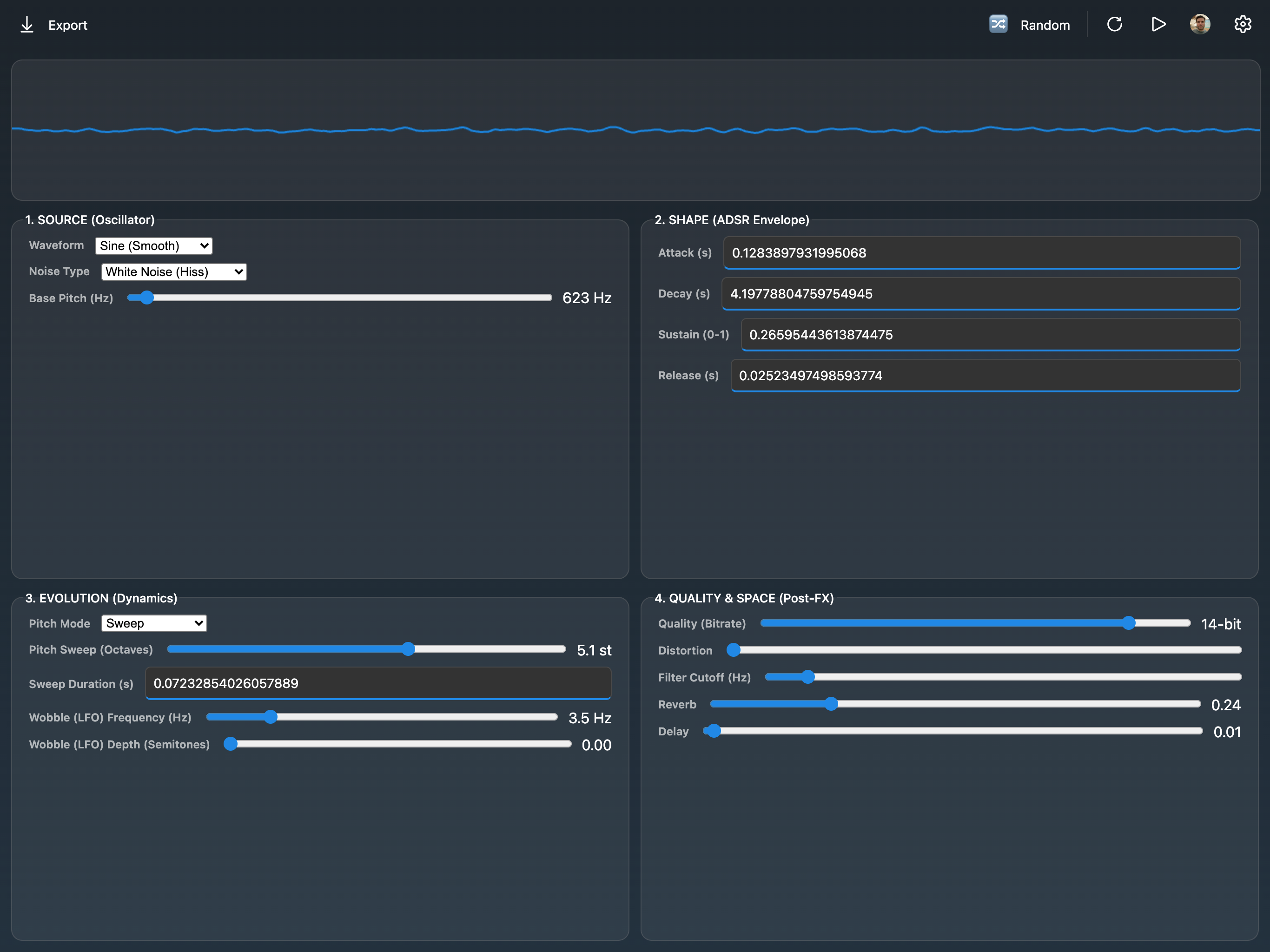This screenshot has width=1270, height=952.
Task: Click the Random shuffle icon
Action: [x=998, y=24]
